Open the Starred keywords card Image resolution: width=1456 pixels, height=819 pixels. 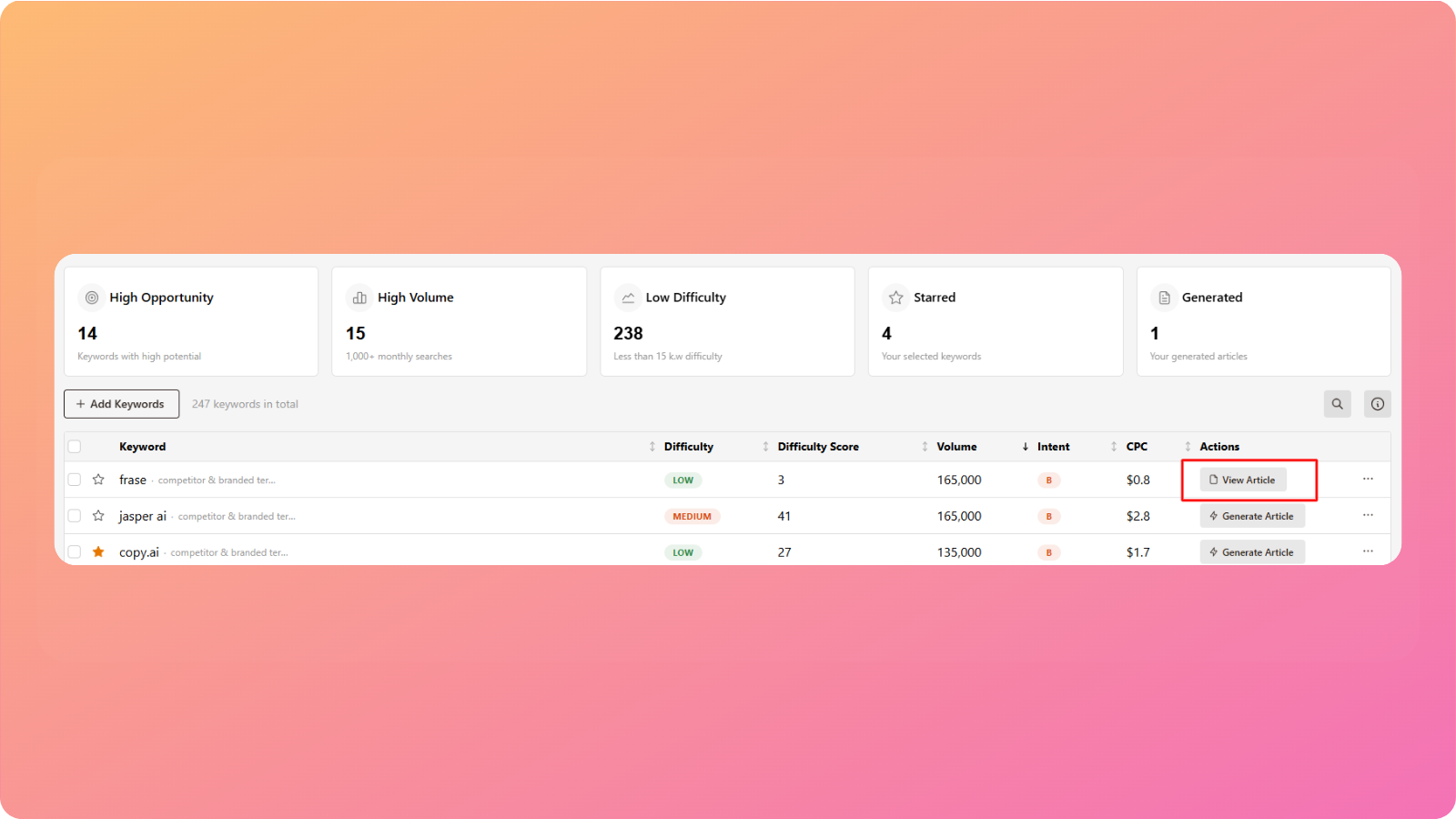pos(995,321)
